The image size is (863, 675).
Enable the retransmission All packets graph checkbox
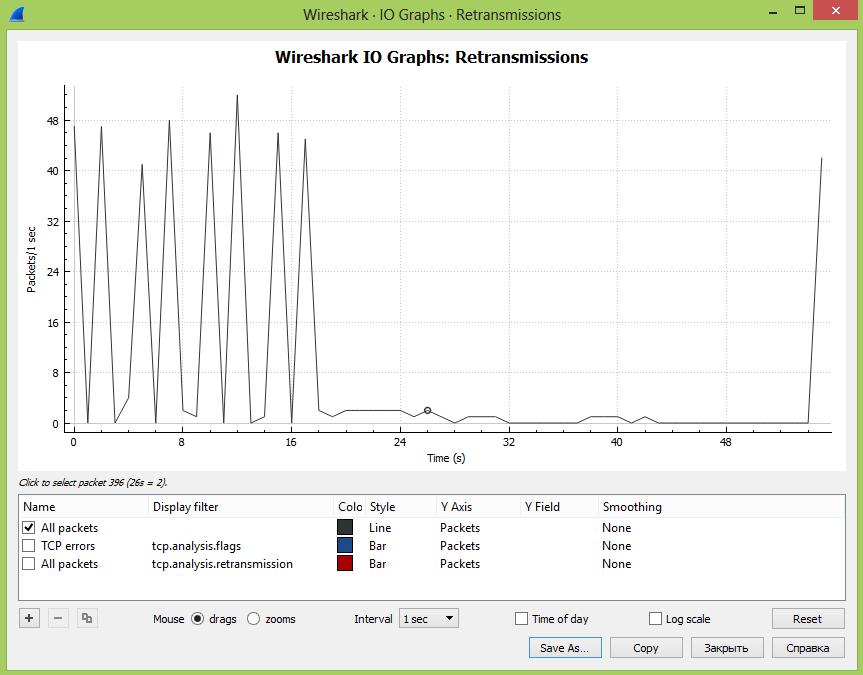point(28,564)
